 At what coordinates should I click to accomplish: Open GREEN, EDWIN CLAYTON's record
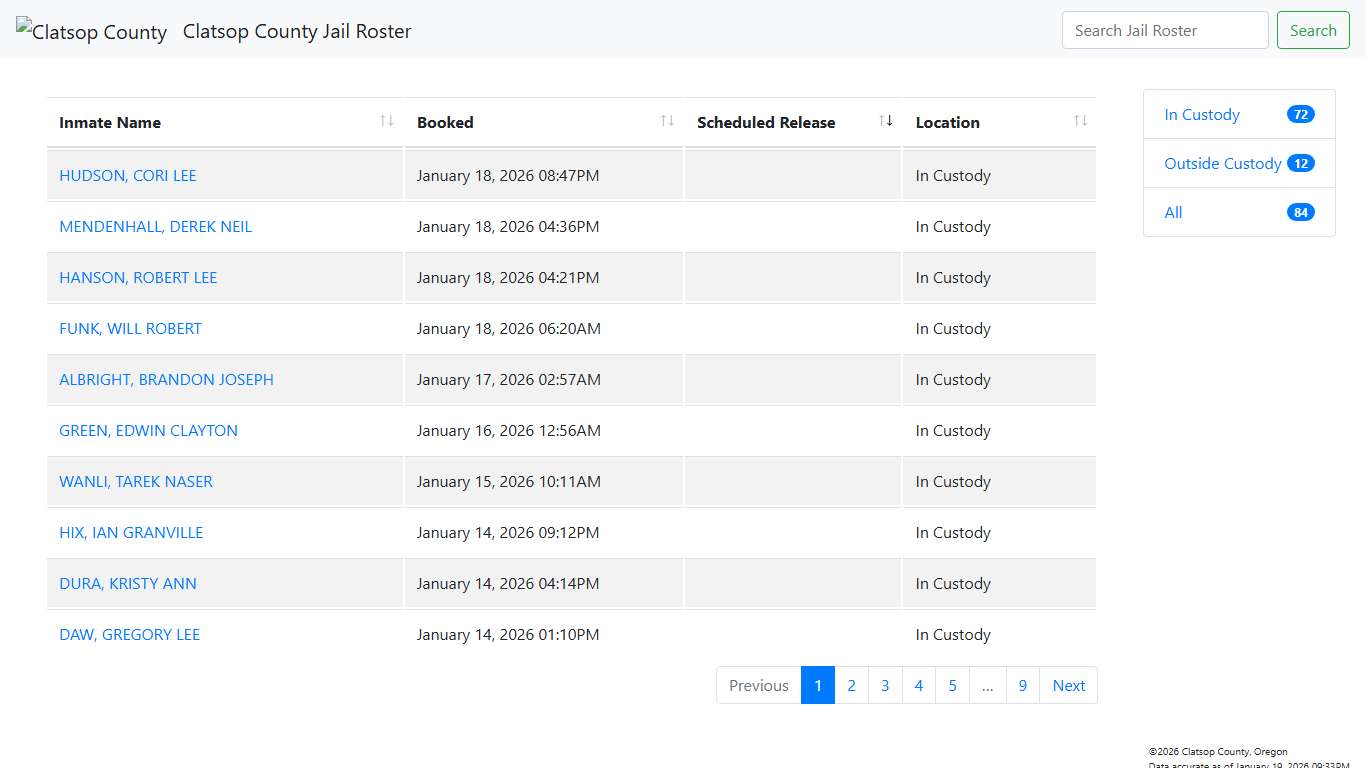(x=148, y=430)
